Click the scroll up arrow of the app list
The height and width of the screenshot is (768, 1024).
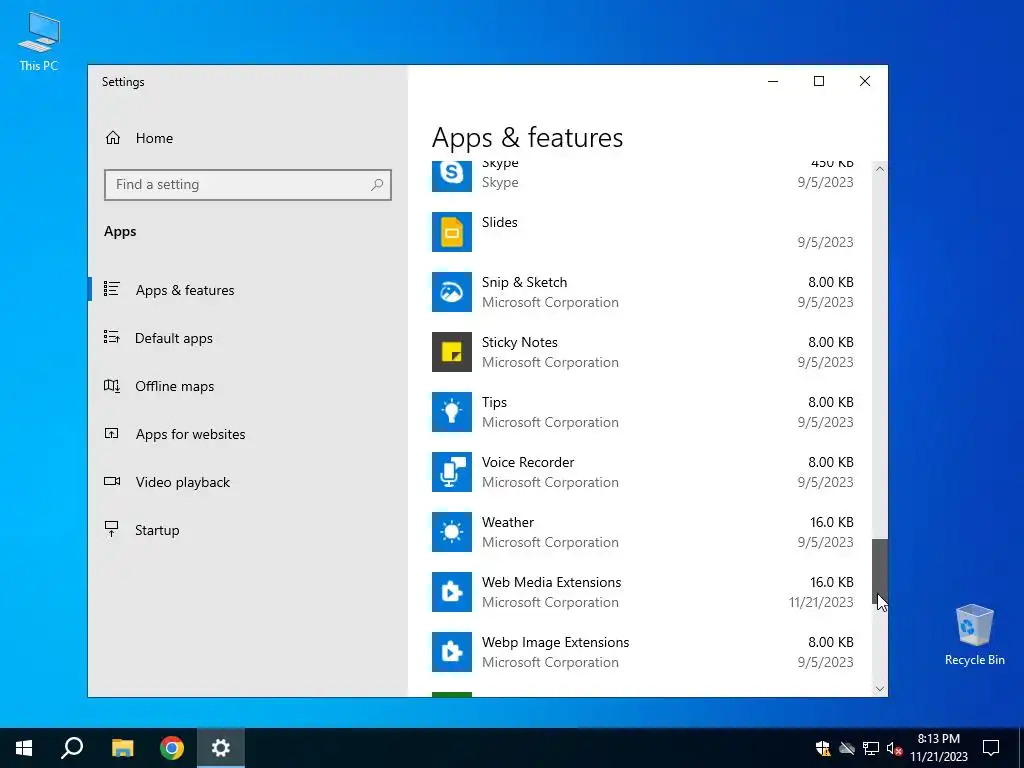[880, 168]
